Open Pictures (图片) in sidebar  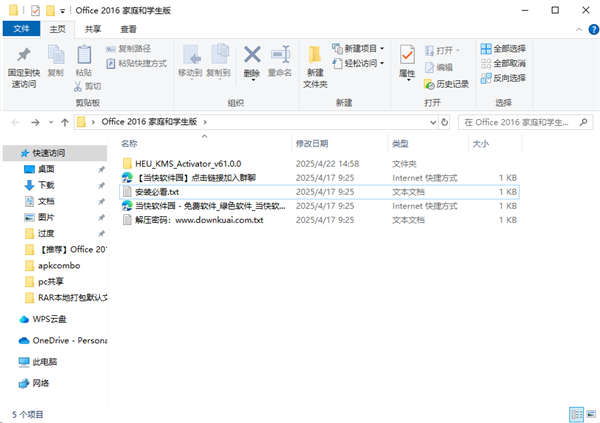point(46,217)
